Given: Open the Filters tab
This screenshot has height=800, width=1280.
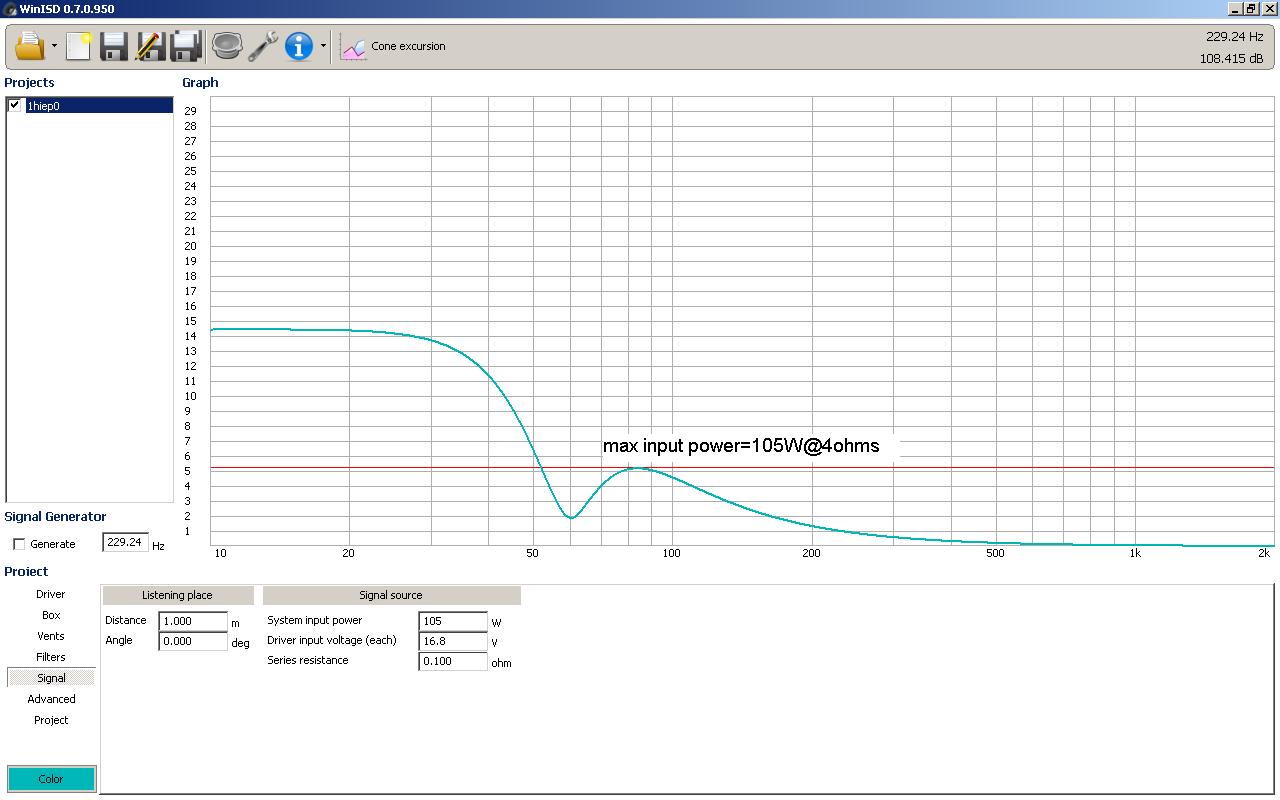Looking at the screenshot, I should click(x=51, y=657).
